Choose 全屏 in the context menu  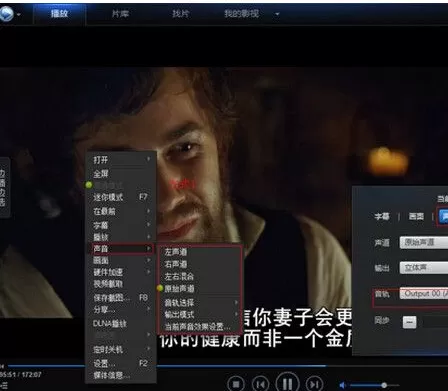tap(121, 174)
